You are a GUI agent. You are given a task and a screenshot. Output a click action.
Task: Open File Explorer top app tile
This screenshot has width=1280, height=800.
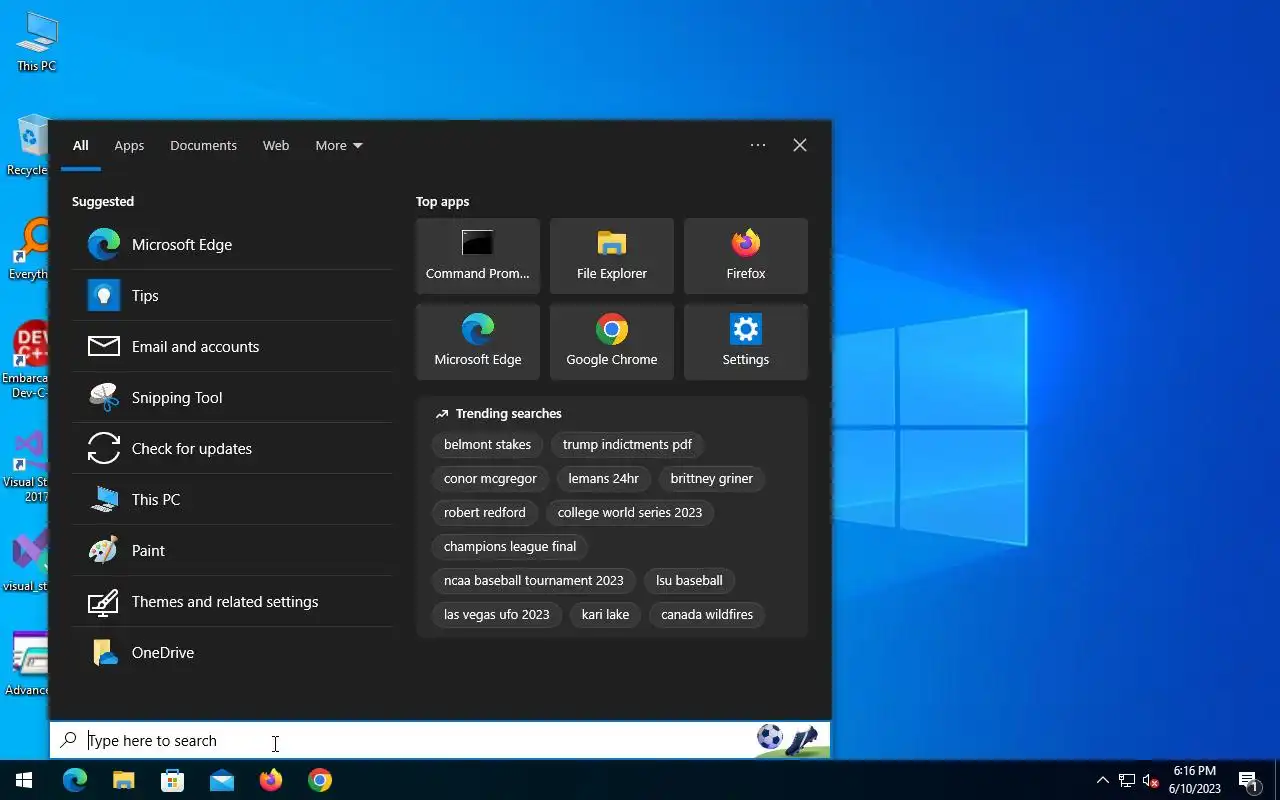coord(612,256)
